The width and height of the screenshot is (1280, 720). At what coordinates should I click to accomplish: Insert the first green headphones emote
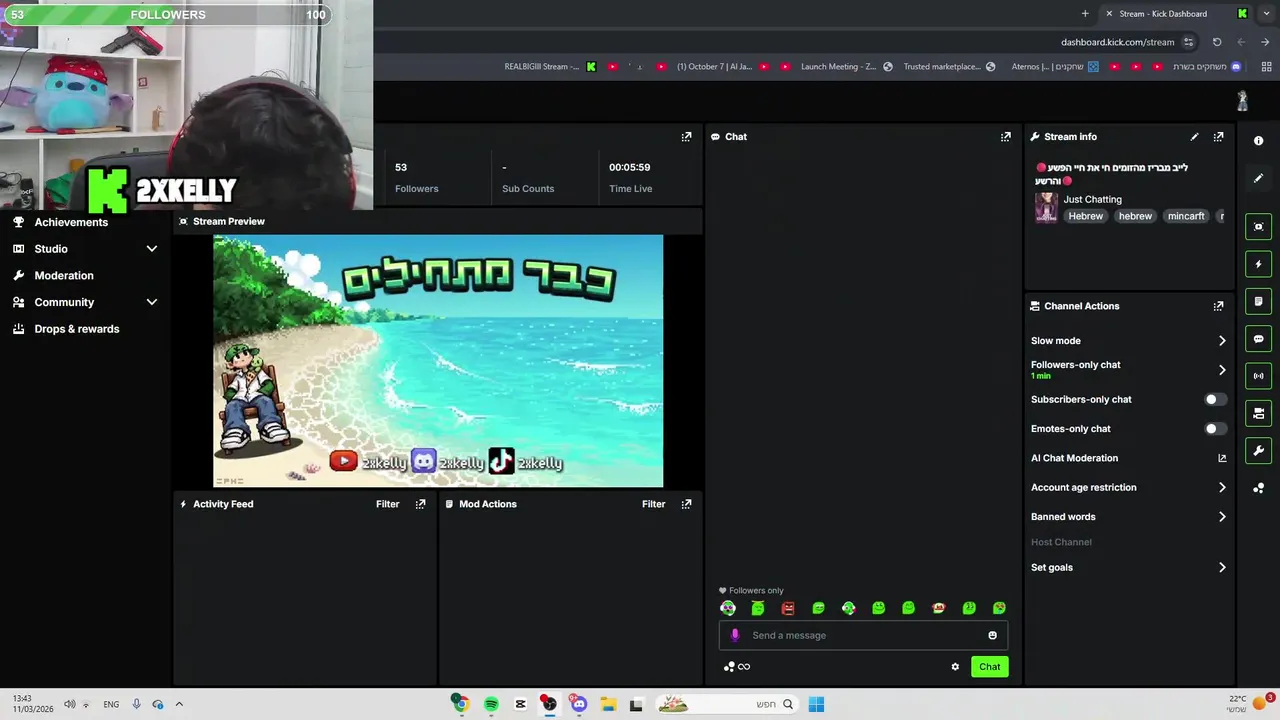point(728,608)
